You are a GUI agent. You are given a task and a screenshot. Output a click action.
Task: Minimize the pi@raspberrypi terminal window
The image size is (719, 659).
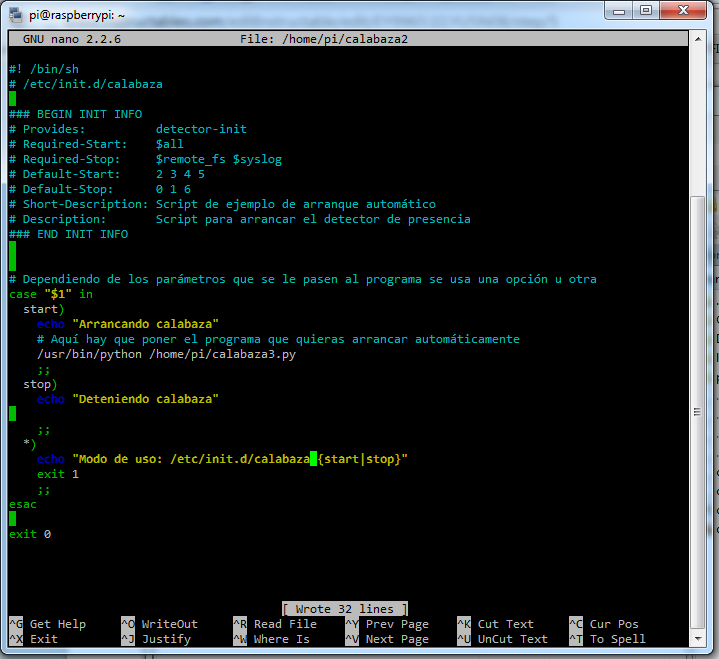coord(619,11)
